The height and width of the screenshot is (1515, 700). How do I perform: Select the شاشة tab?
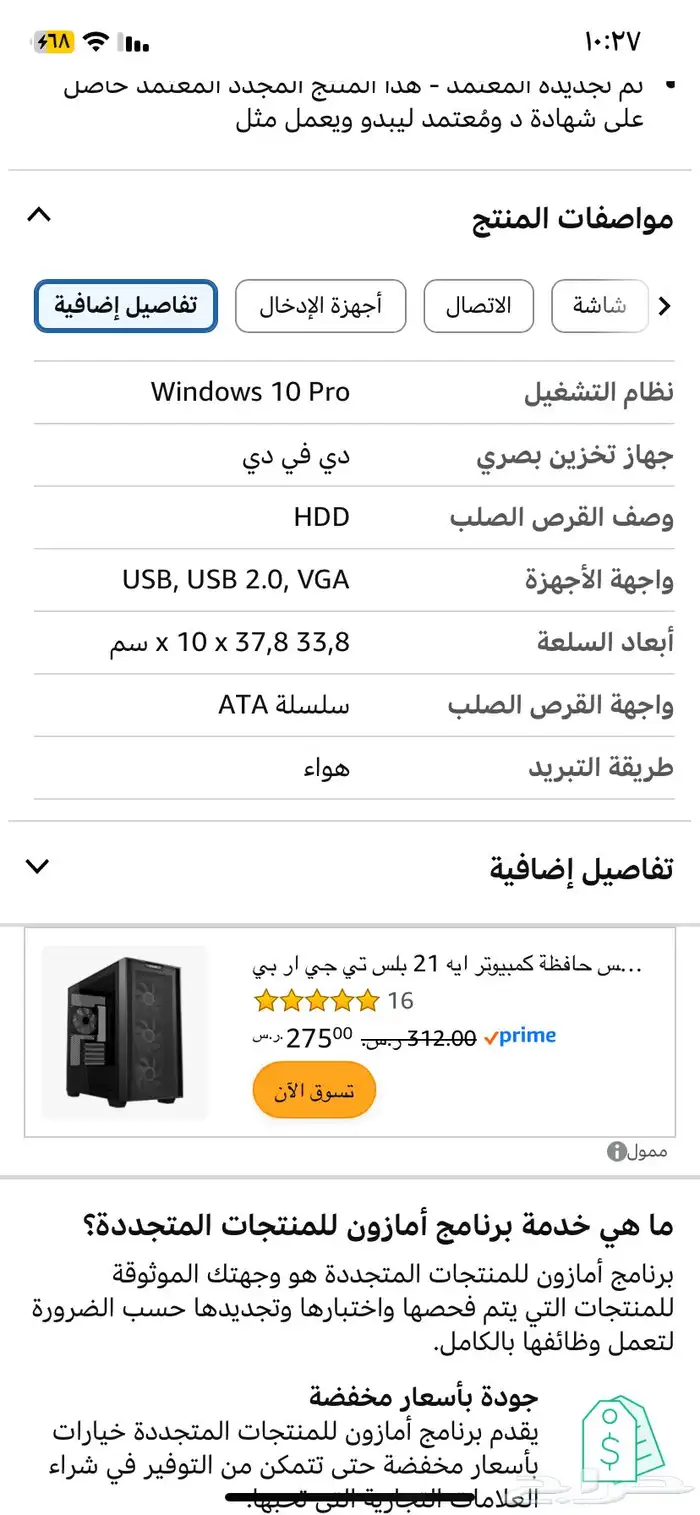[599, 306]
